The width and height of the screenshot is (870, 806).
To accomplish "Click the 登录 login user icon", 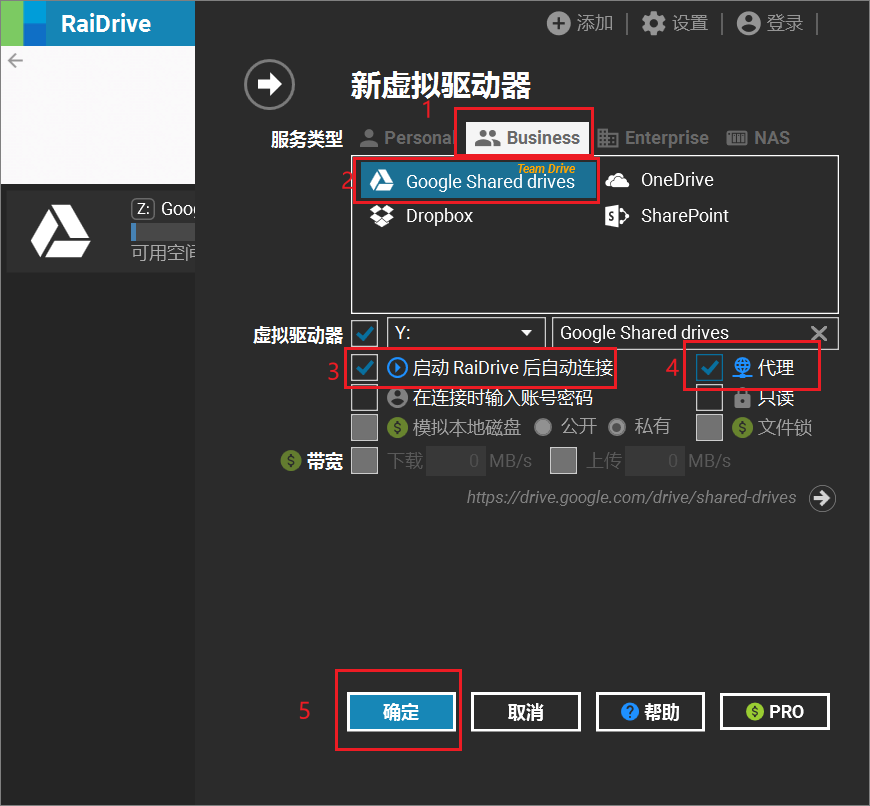I will click(748, 23).
